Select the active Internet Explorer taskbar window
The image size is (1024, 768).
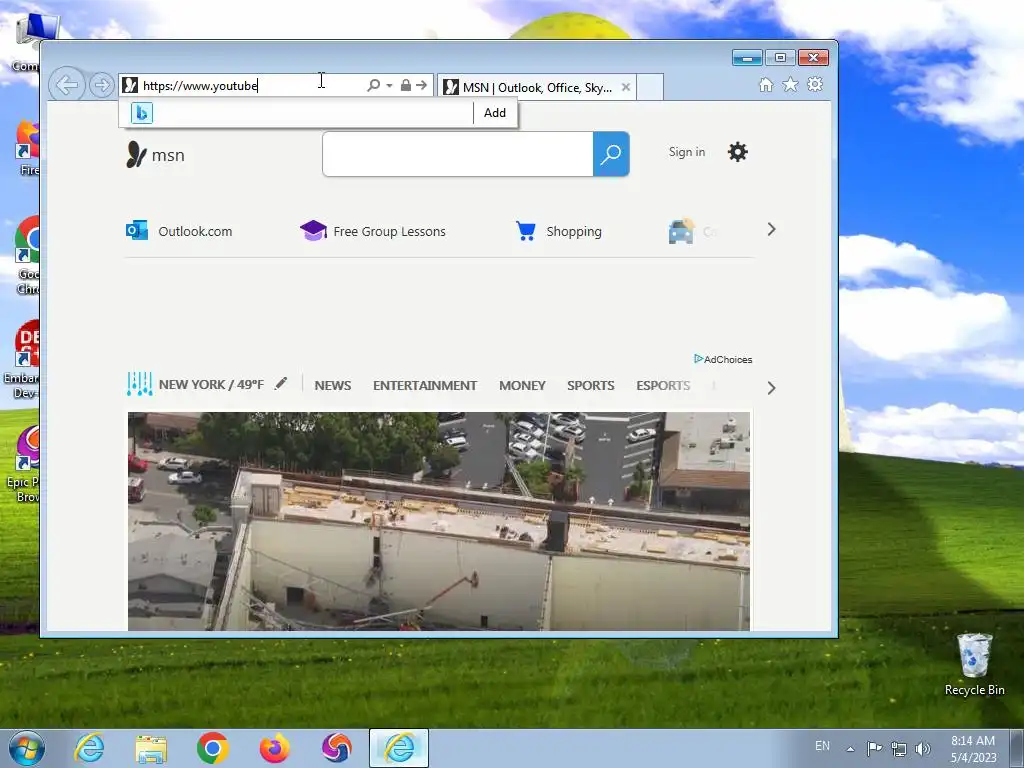[x=399, y=748]
